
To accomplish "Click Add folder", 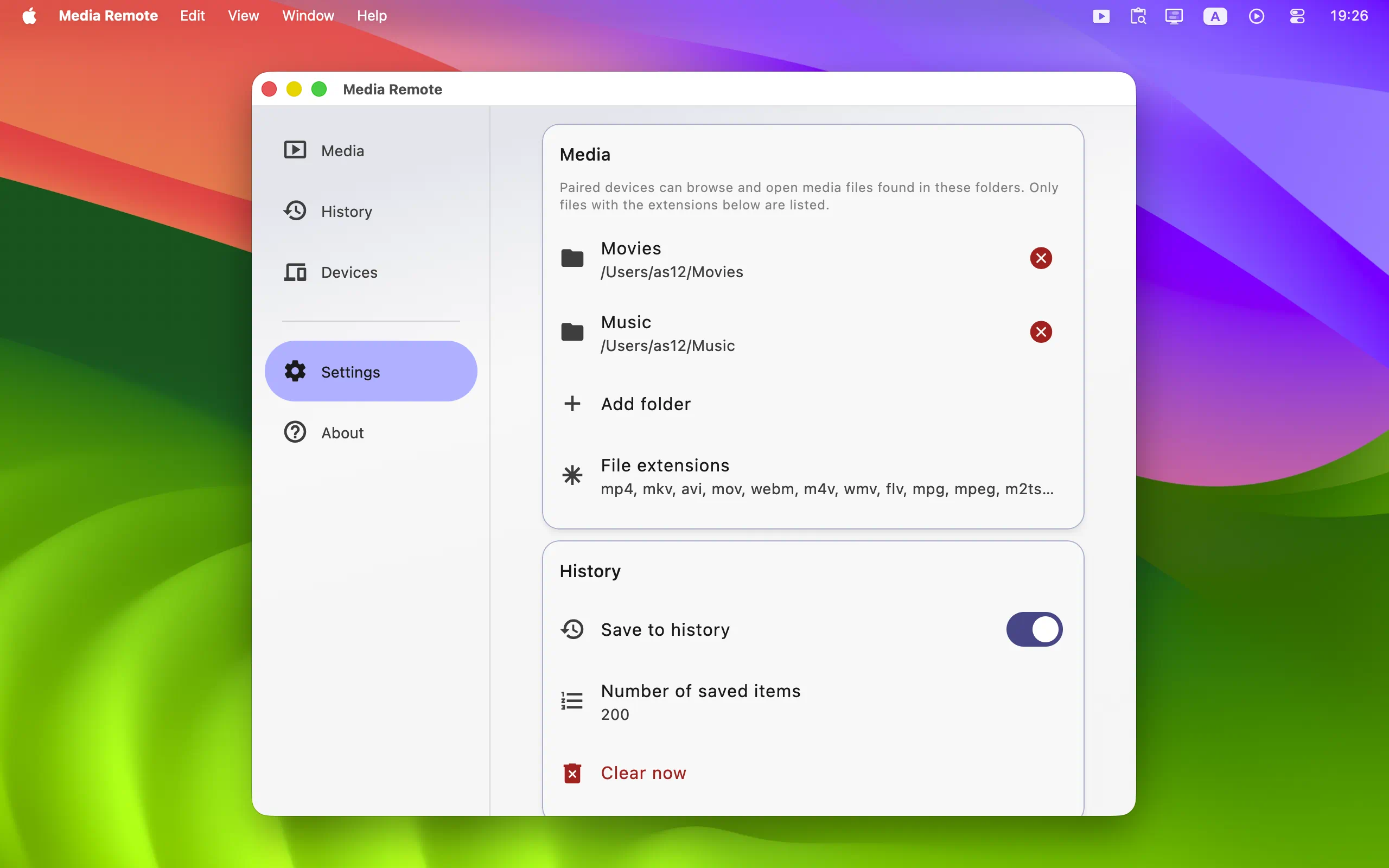I will [x=813, y=404].
